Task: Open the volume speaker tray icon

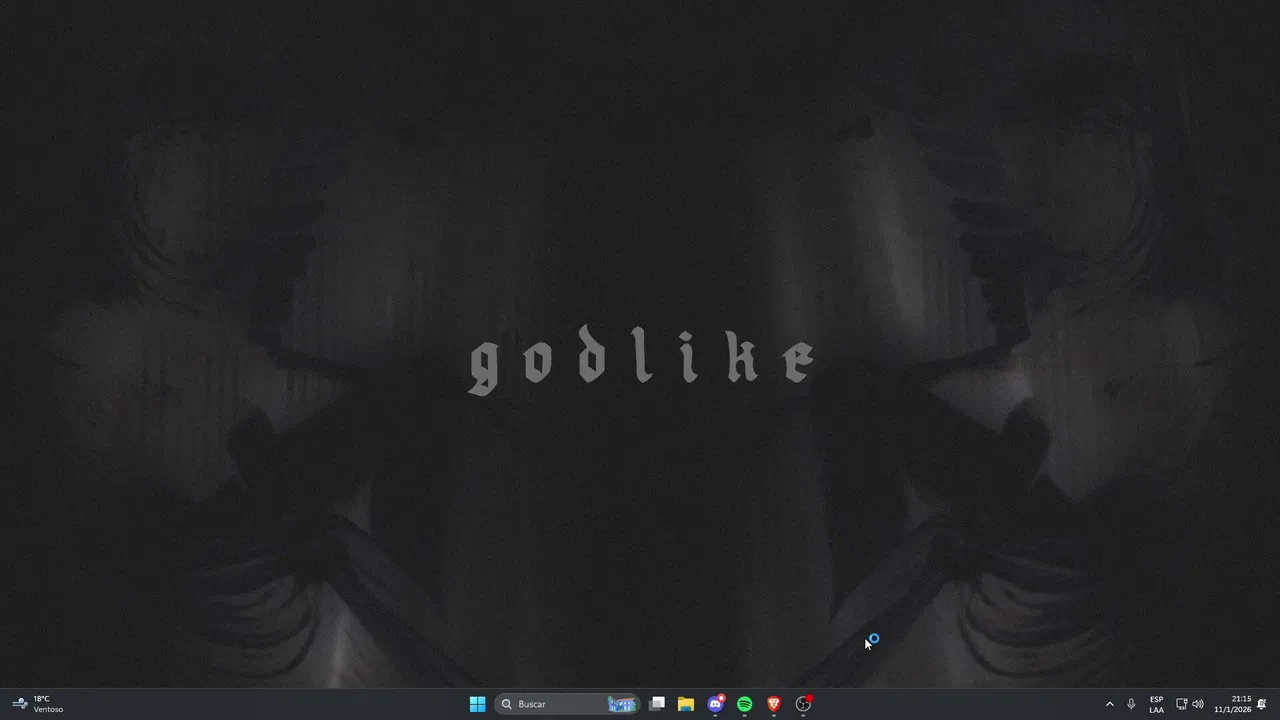Action: 1198,704
